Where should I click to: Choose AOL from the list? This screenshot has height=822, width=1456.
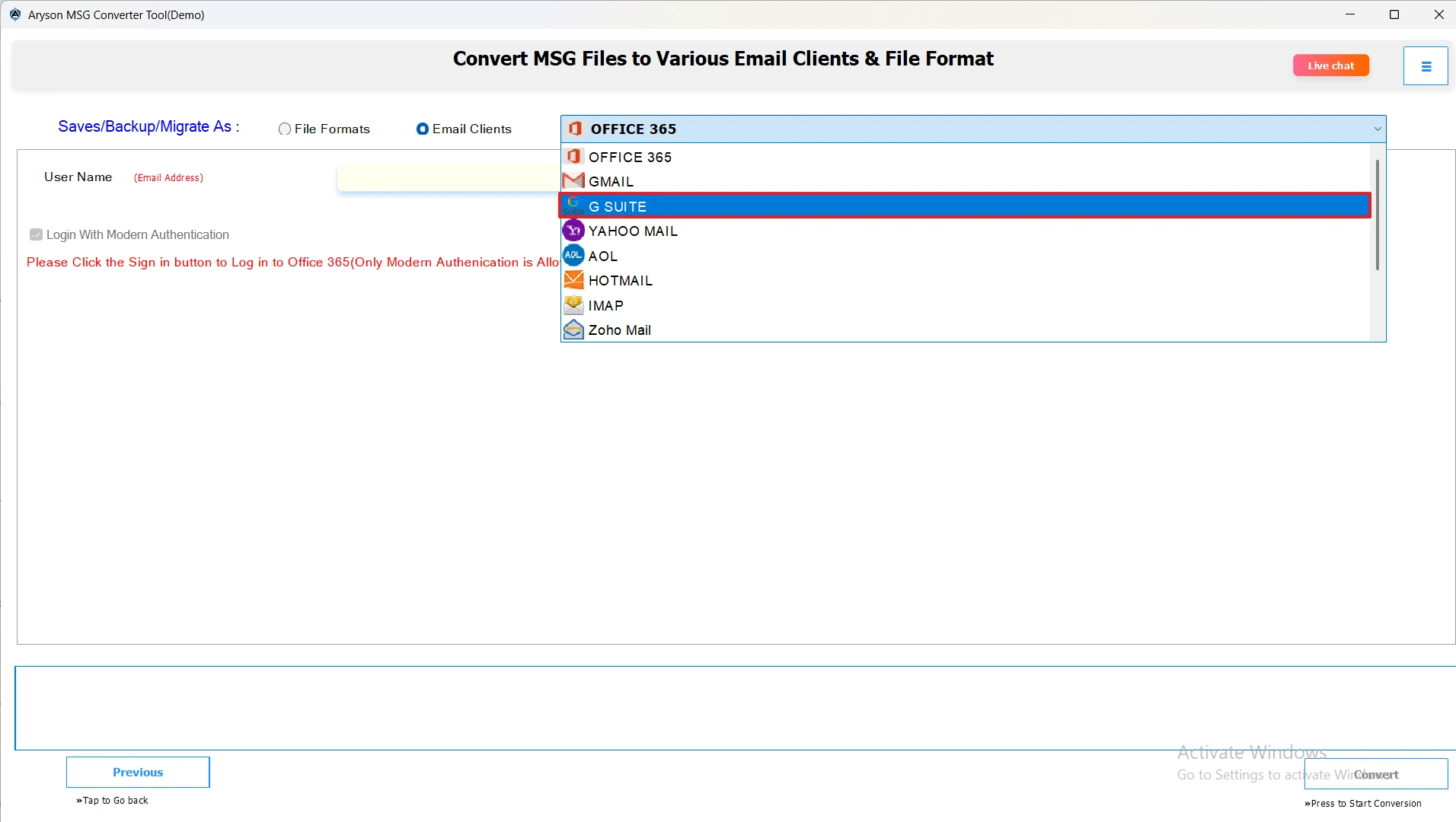coord(965,256)
